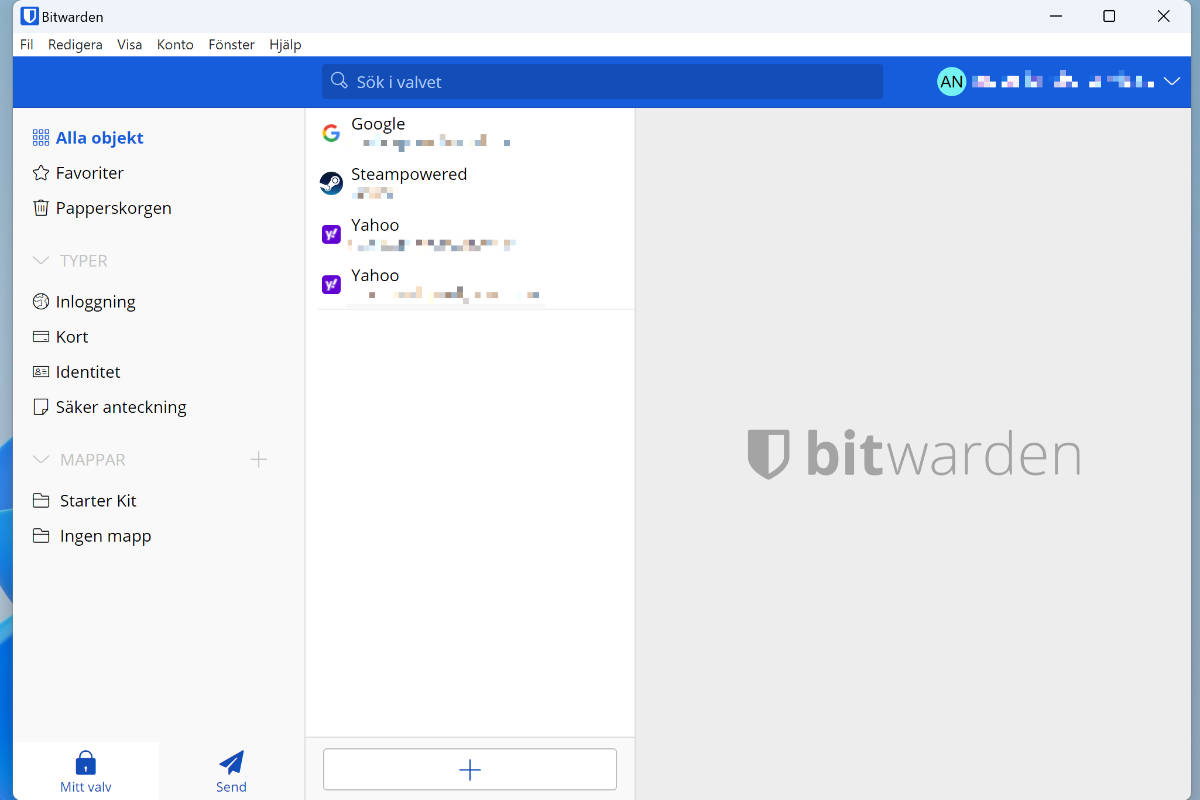Click the Google logo icon
Viewport: 1200px width, 800px height.
(x=331, y=133)
